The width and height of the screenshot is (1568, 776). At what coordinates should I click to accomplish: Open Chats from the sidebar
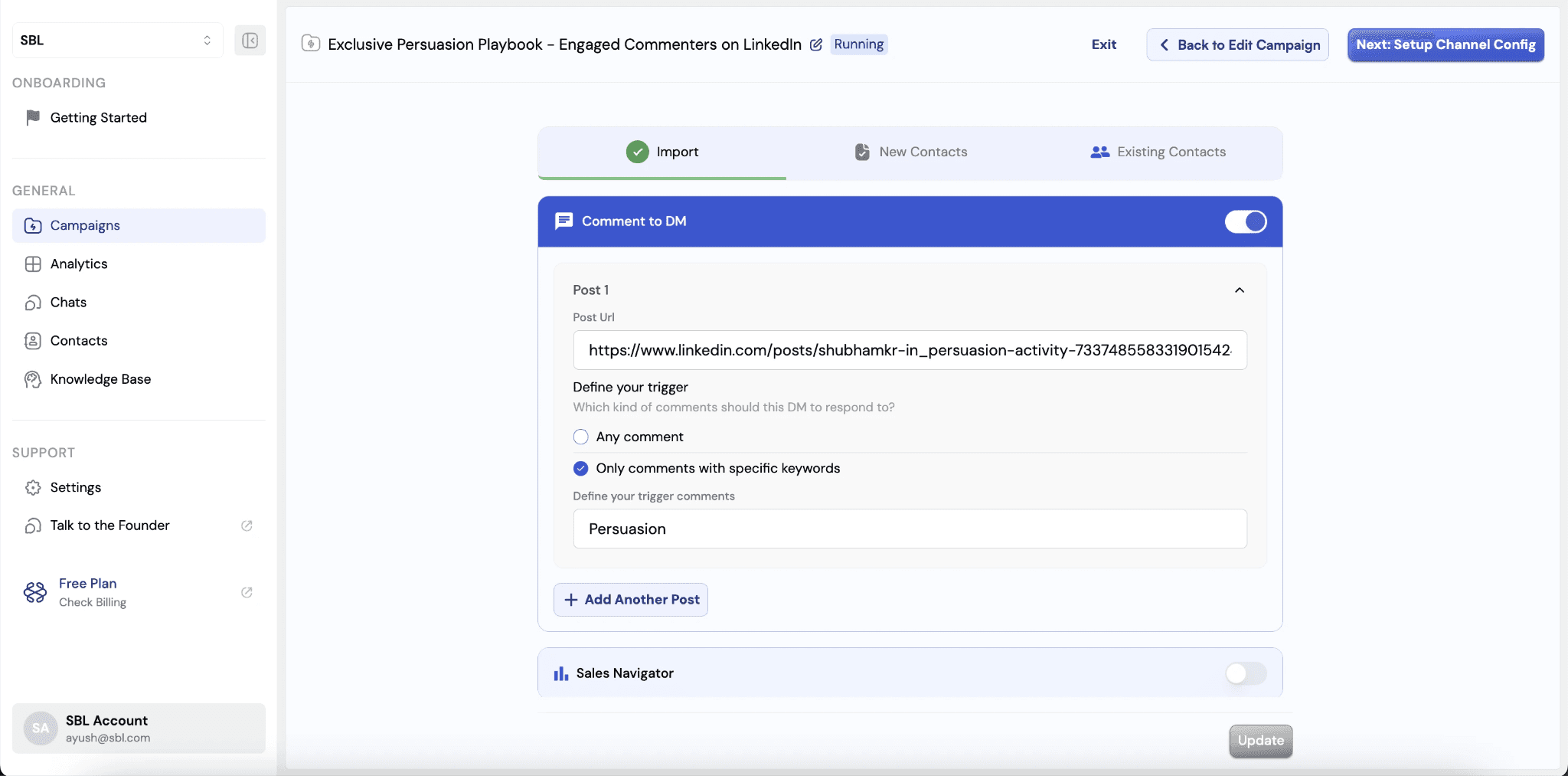(x=67, y=302)
